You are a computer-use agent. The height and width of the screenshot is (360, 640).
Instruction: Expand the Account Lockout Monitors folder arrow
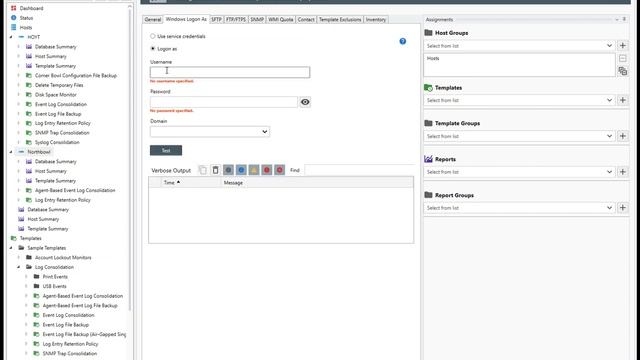click(x=19, y=258)
